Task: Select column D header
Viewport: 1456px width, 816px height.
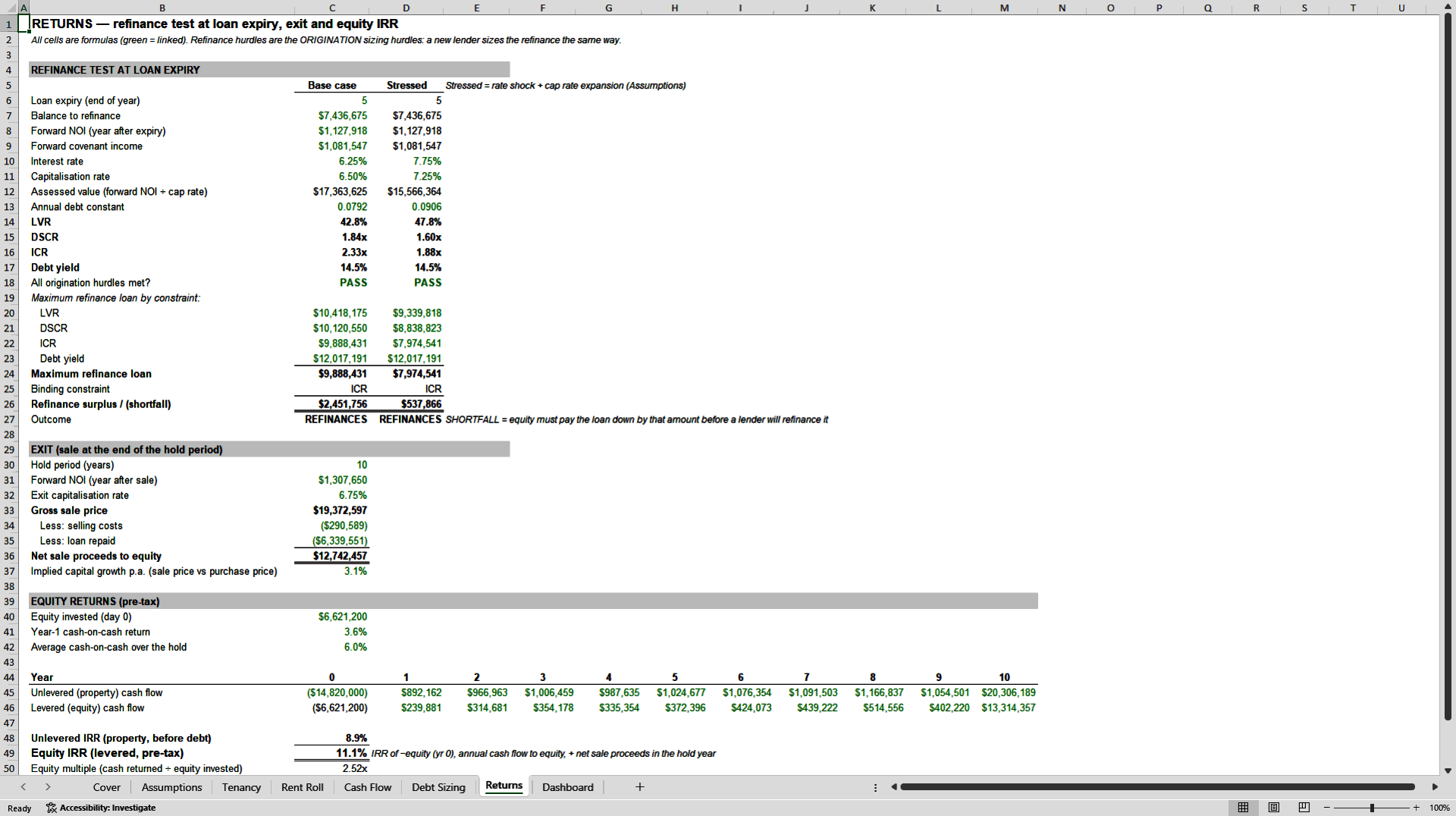Action: coord(406,8)
